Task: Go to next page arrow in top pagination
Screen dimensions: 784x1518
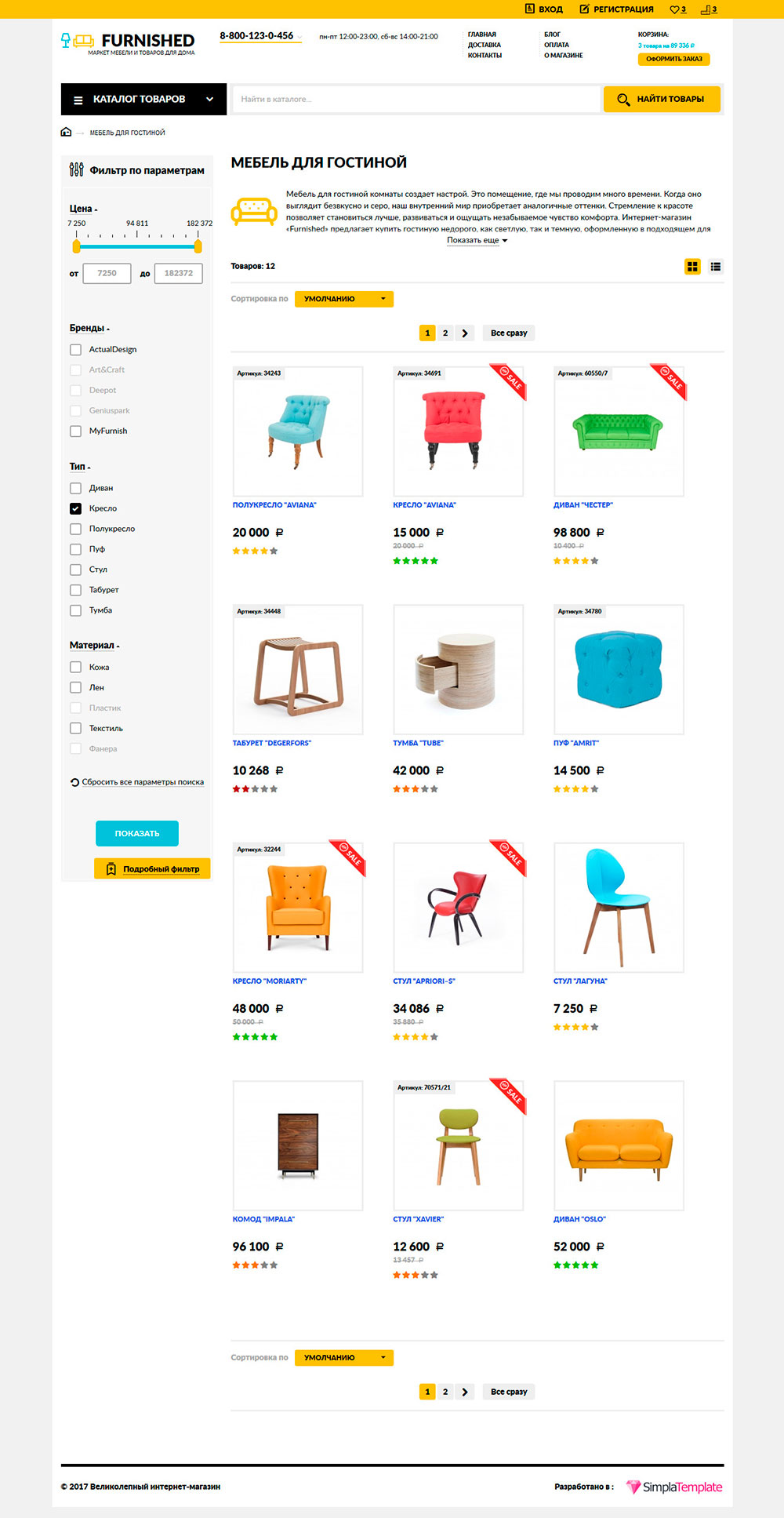Action: point(465,333)
